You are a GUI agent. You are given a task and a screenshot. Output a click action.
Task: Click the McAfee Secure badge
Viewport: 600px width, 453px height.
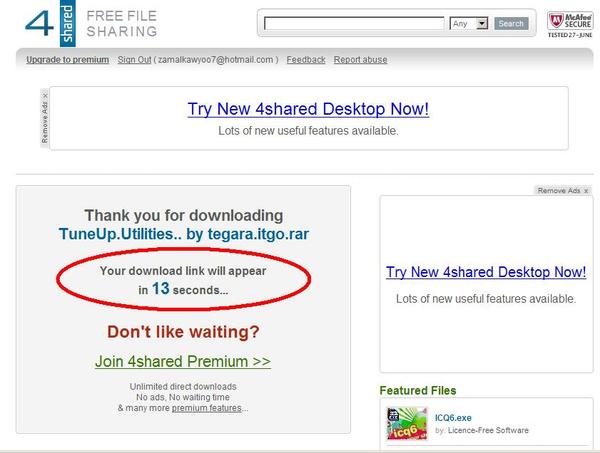pyautogui.click(x=570, y=25)
